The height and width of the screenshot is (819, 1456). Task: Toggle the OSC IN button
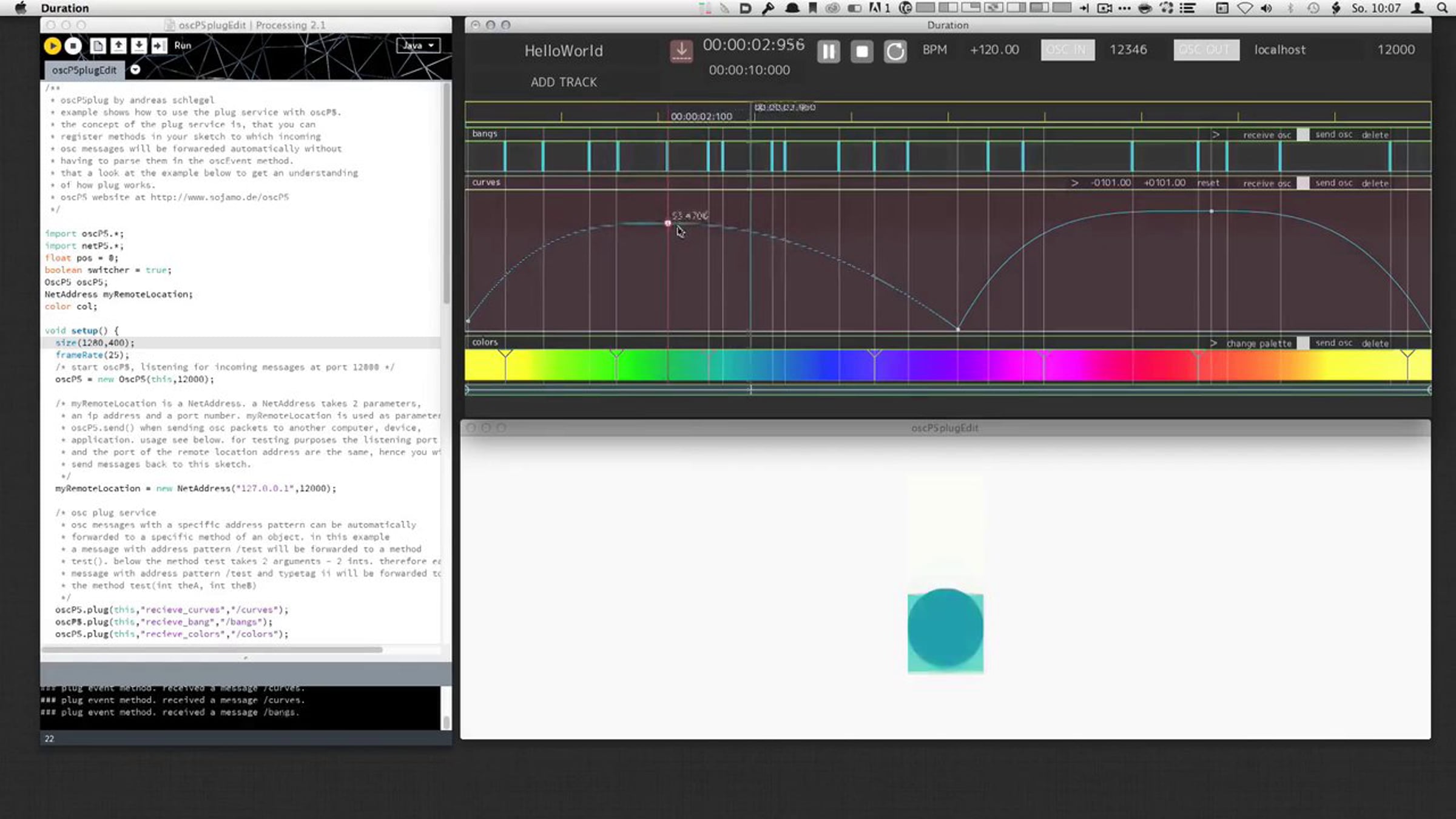click(x=1068, y=50)
